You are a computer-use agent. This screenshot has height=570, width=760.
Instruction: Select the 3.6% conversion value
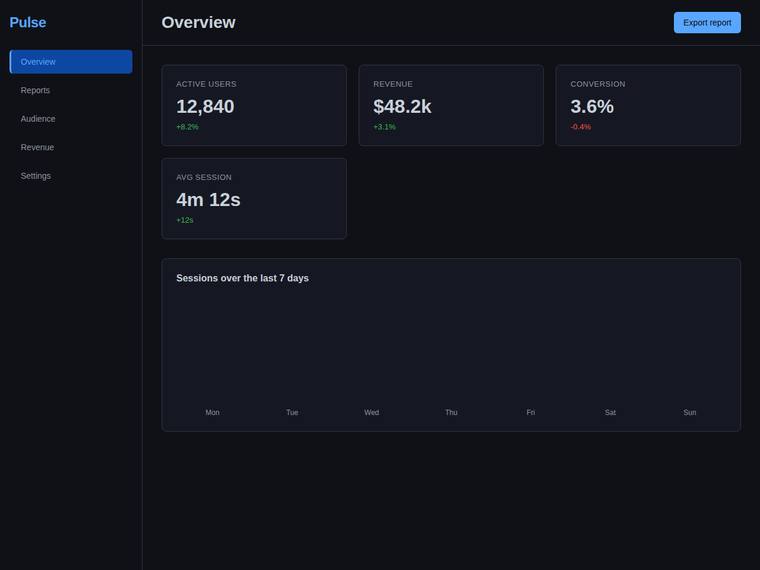592,107
